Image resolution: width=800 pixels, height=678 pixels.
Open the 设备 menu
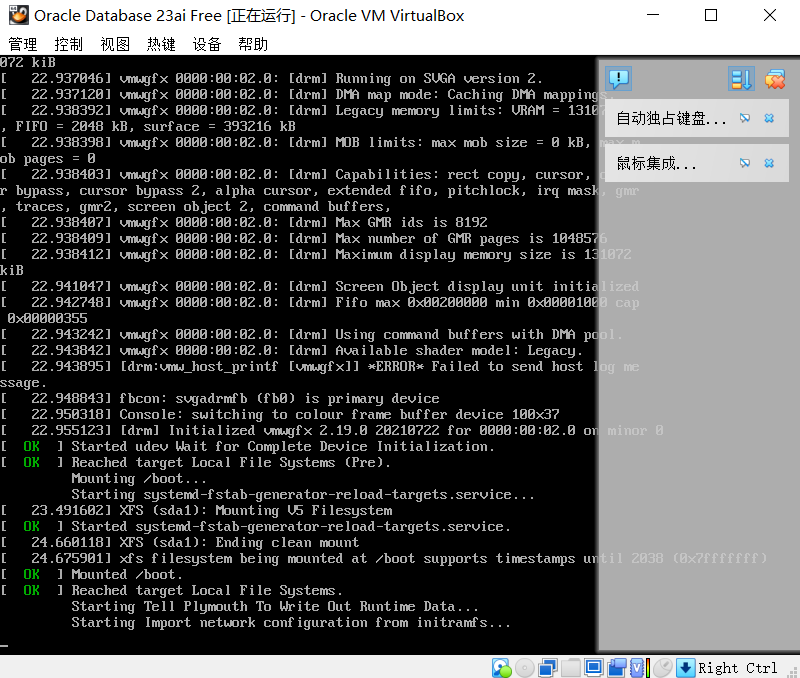coord(207,44)
